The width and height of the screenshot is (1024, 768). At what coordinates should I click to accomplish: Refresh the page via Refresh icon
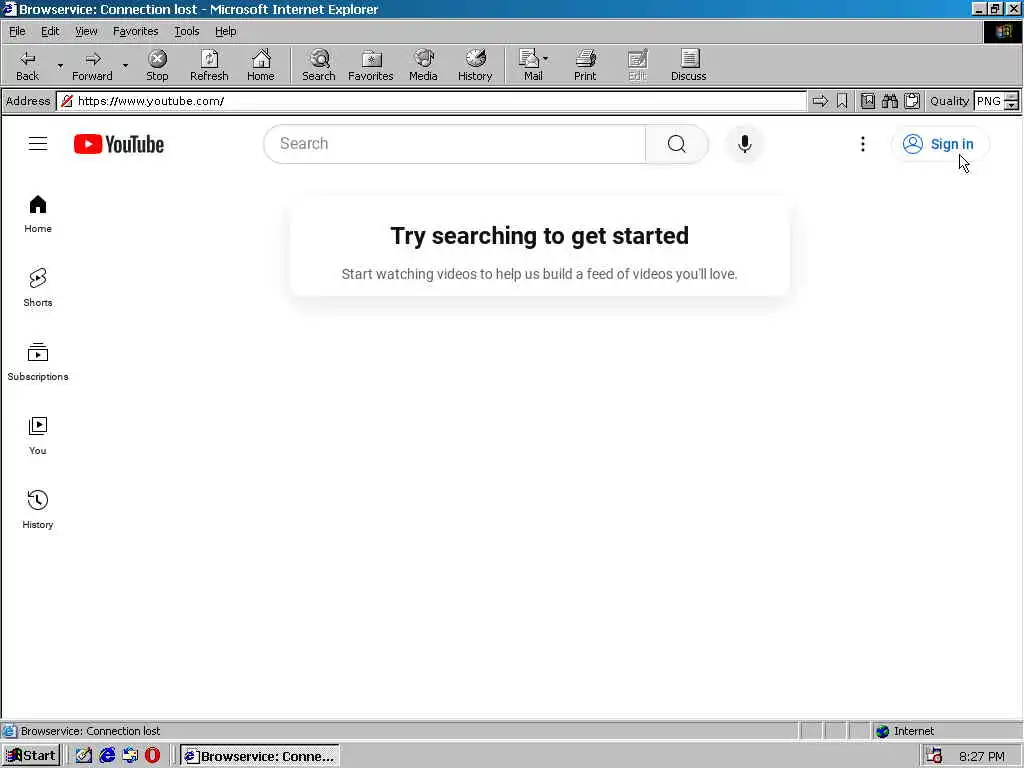(209, 65)
